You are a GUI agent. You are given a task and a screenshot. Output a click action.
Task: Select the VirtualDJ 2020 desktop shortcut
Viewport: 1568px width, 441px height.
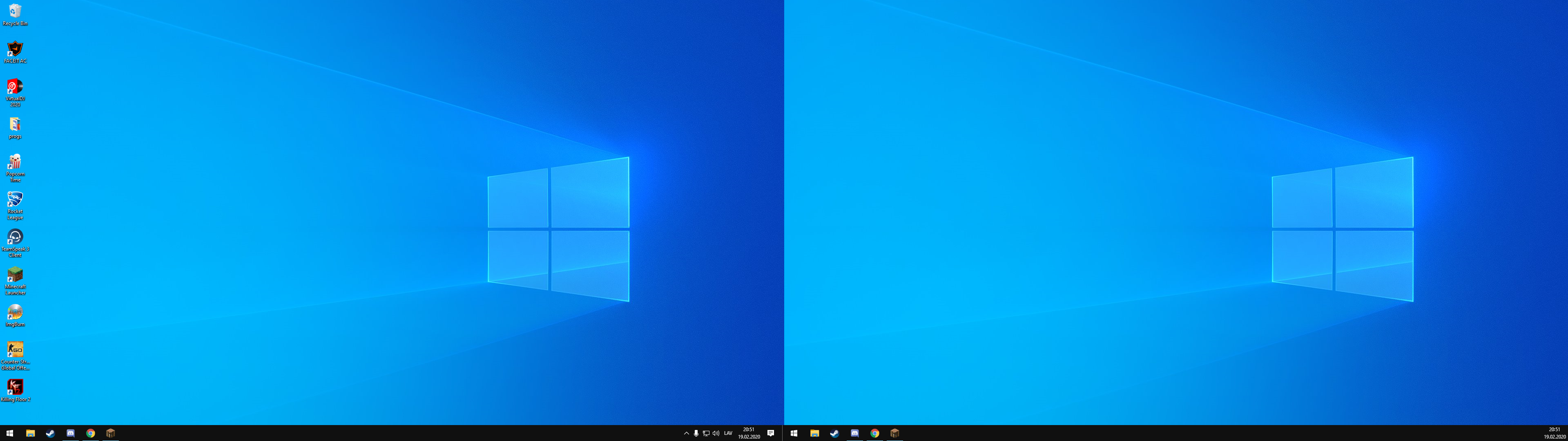[15, 93]
